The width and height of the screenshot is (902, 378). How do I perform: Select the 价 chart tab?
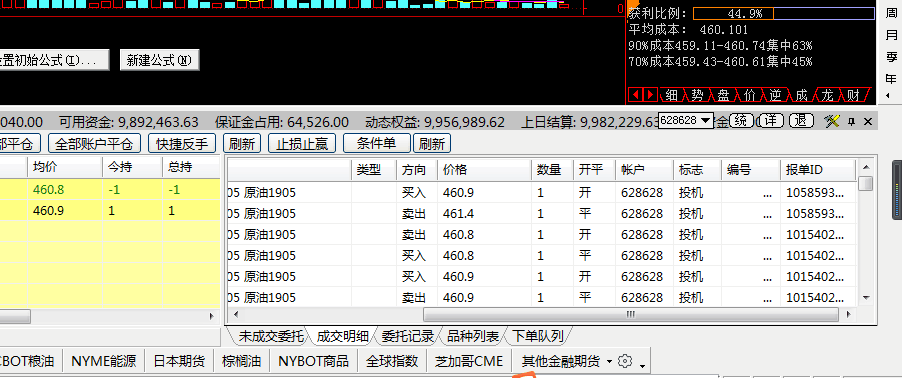(750, 95)
